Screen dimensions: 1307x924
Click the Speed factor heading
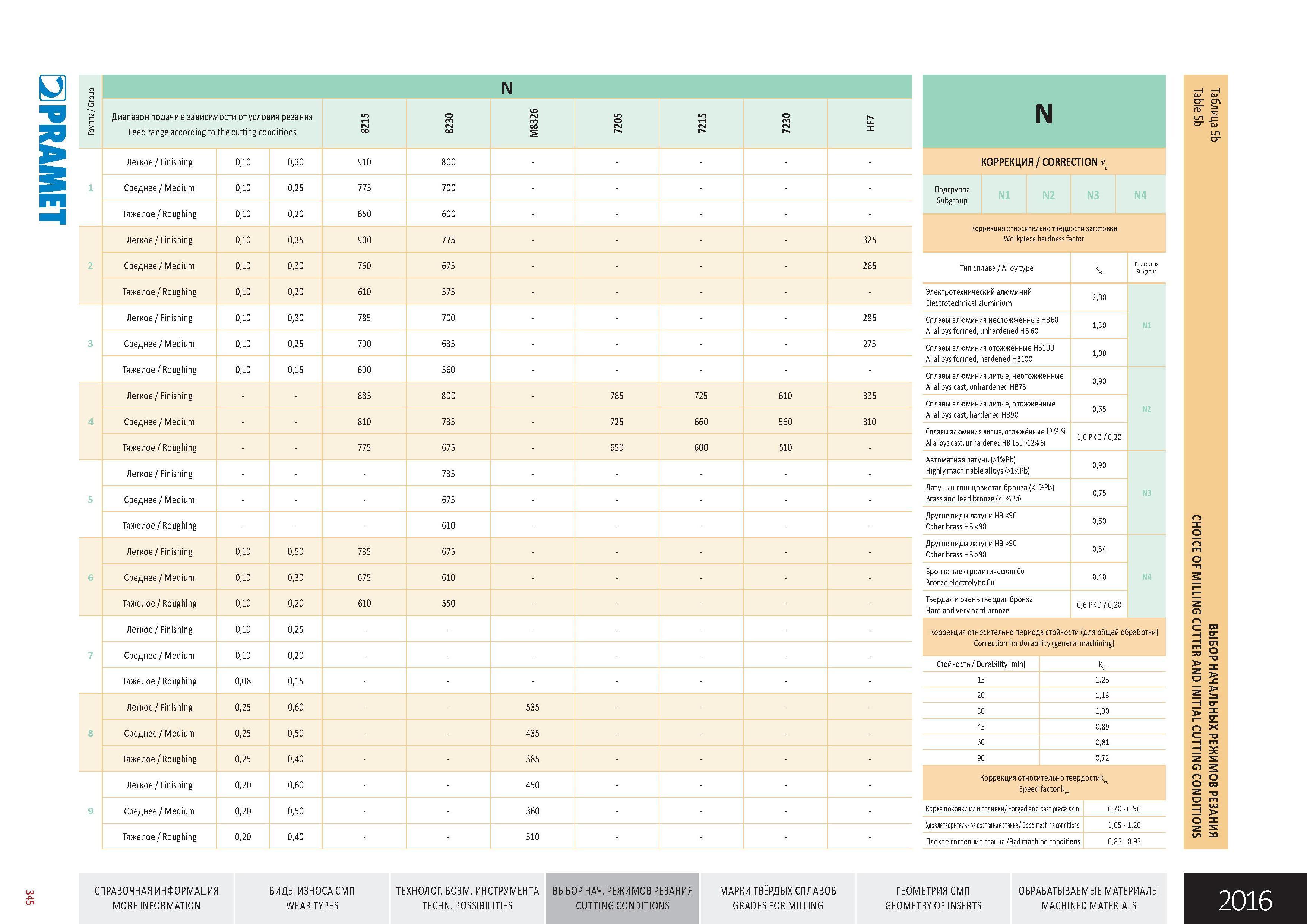pyautogui.click(x=1044, y=784)
